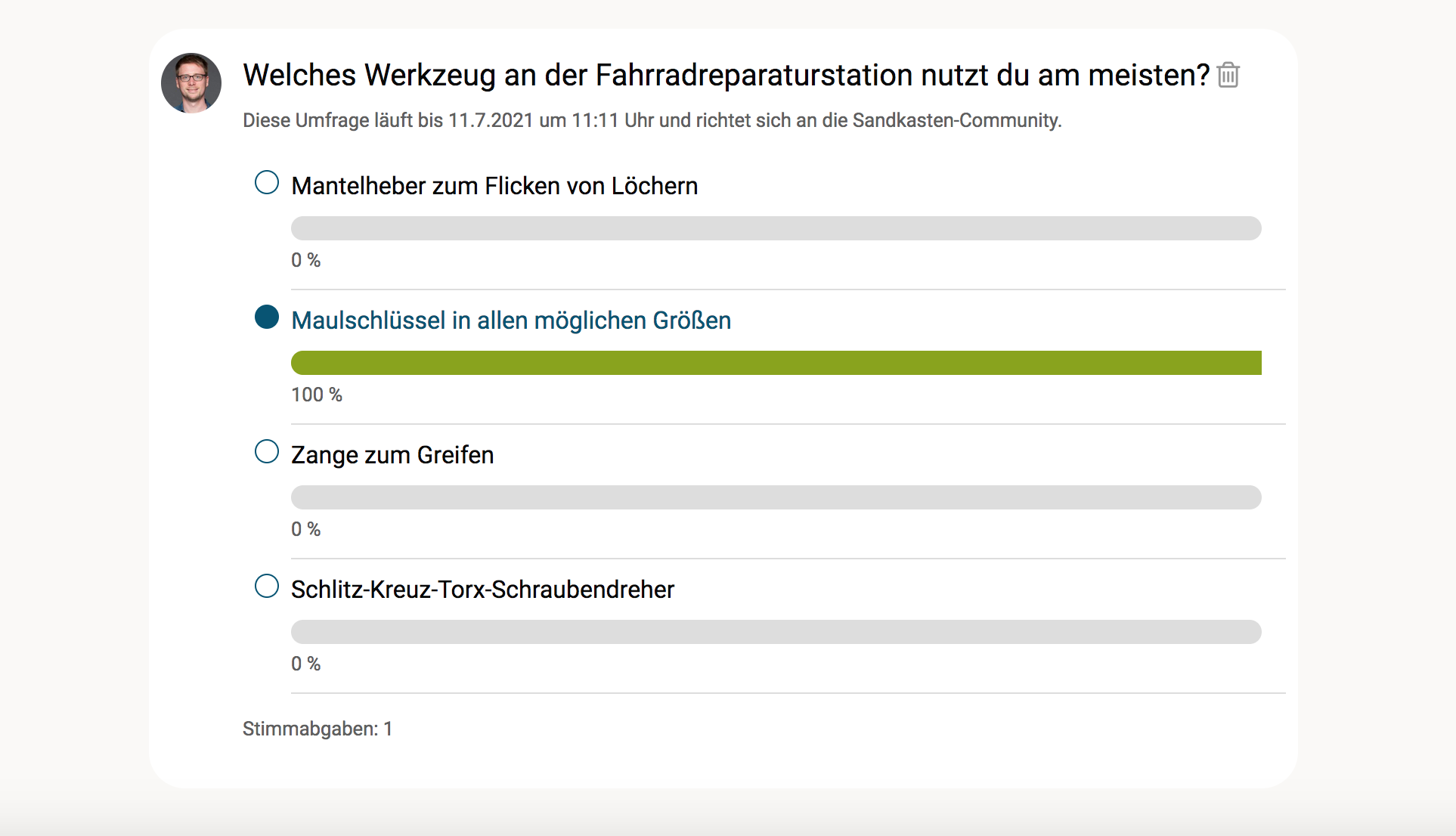1456x836 pixels.
Task: Click the 'Zange zum Greifen' option text
Action: (392, 455)
